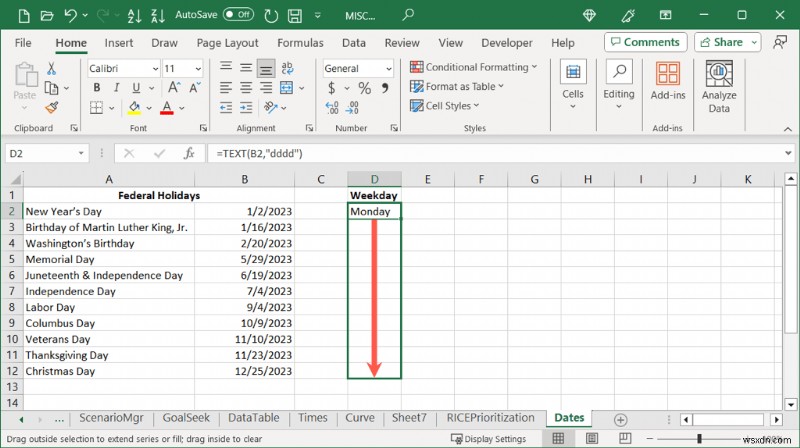The height and width of the screenshot is (448, 800).
Task: Add a new sheet with plus button
Action: 620,420
